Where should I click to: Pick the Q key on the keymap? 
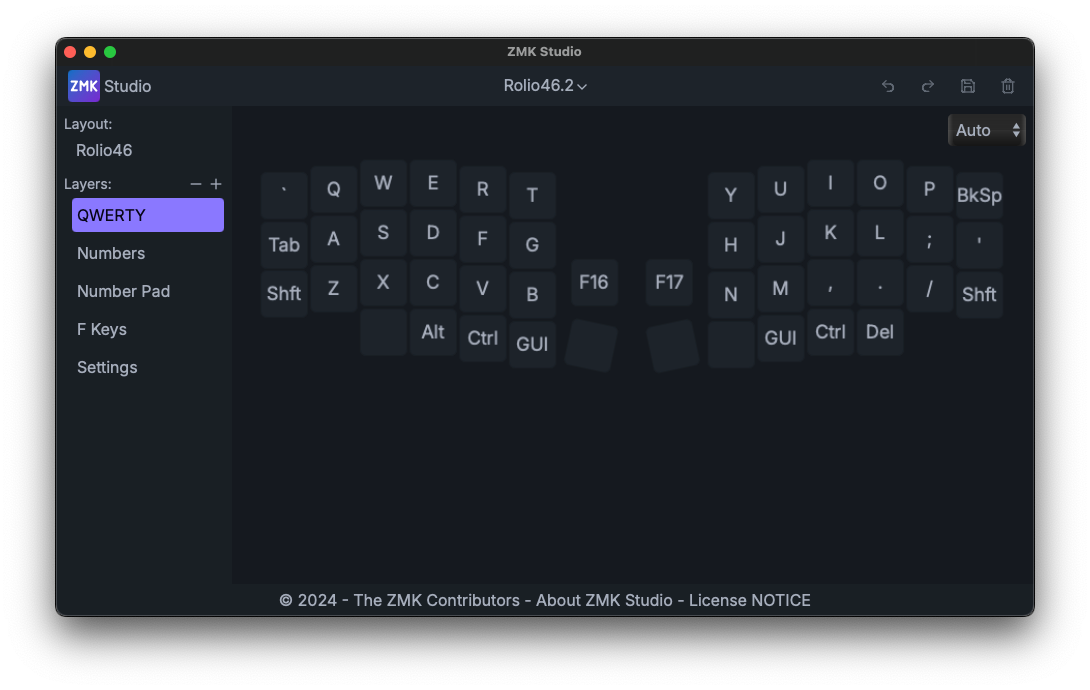[334, 189]
